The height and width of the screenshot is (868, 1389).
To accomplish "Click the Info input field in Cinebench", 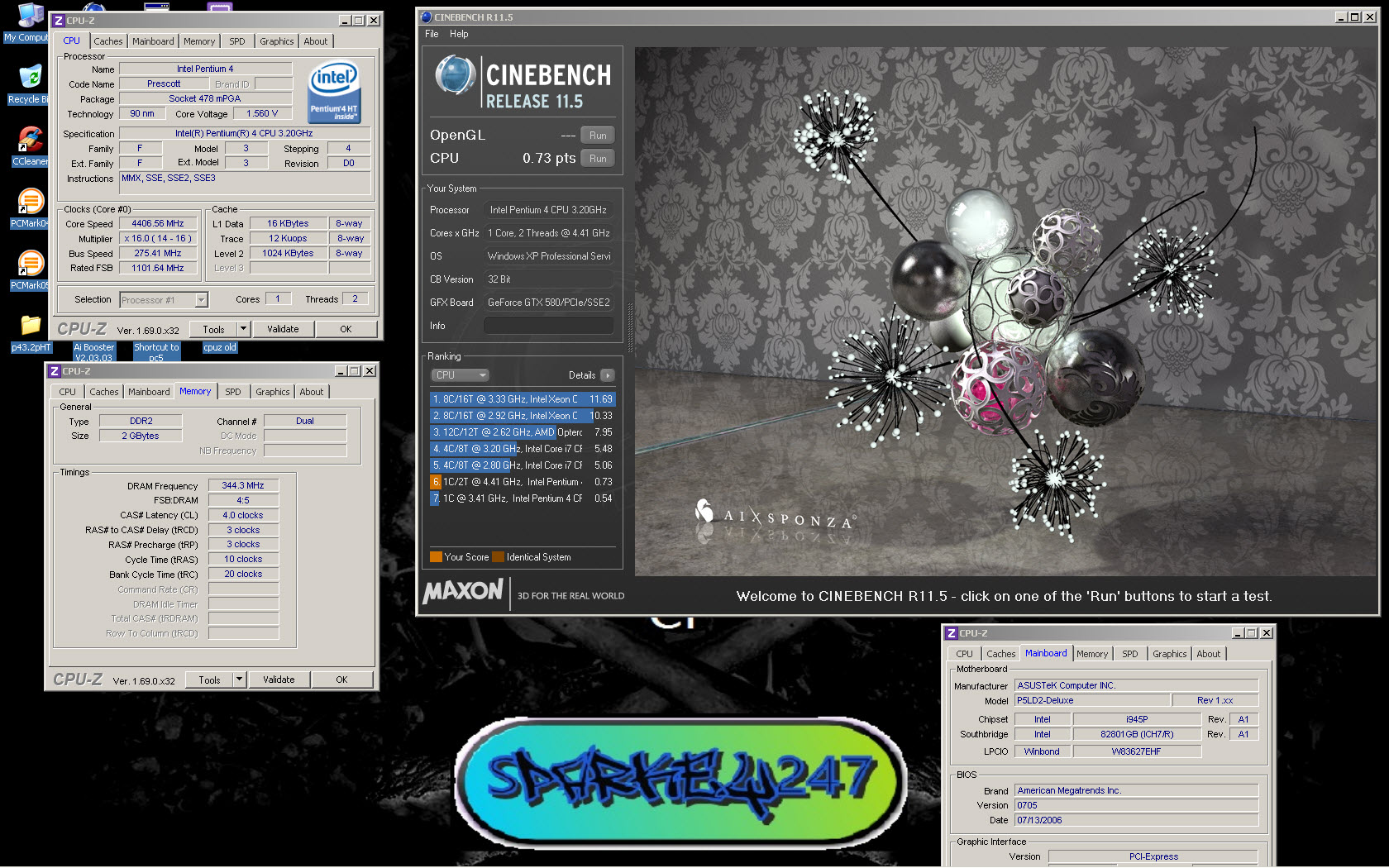I will [x=549, y=326].
